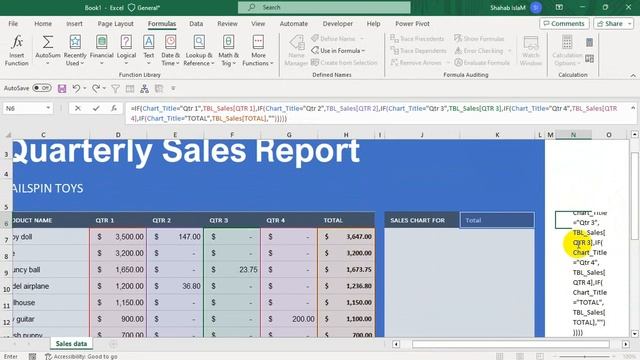Viewport: 640px width, 360px height.
Task: Confirm the formula with the checkmark icon
Action: [96, 108]
